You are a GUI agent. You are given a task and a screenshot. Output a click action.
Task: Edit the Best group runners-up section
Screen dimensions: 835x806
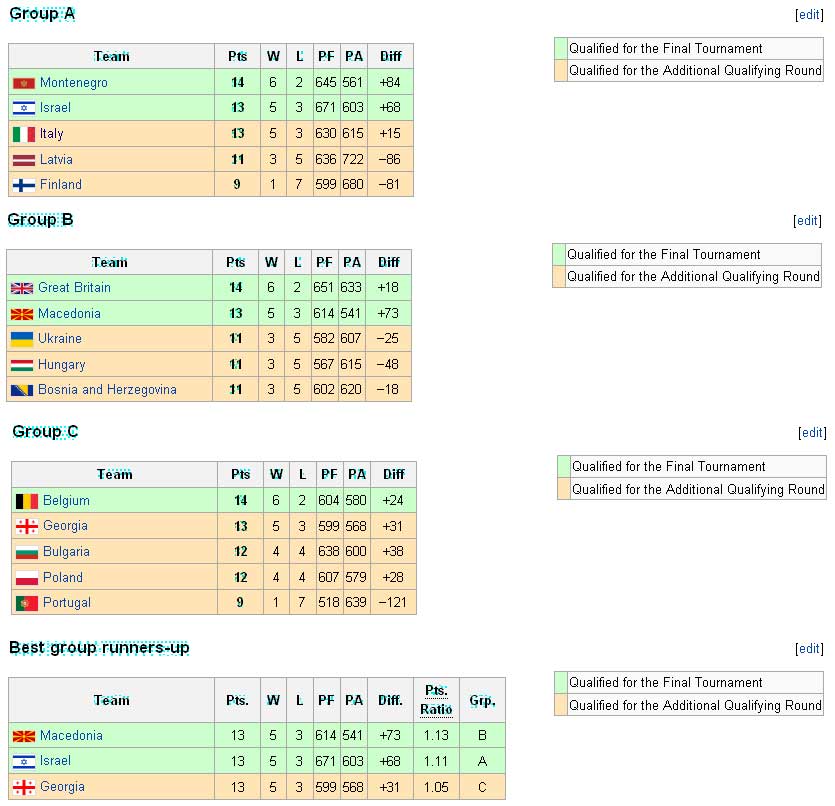pos(809,648)
